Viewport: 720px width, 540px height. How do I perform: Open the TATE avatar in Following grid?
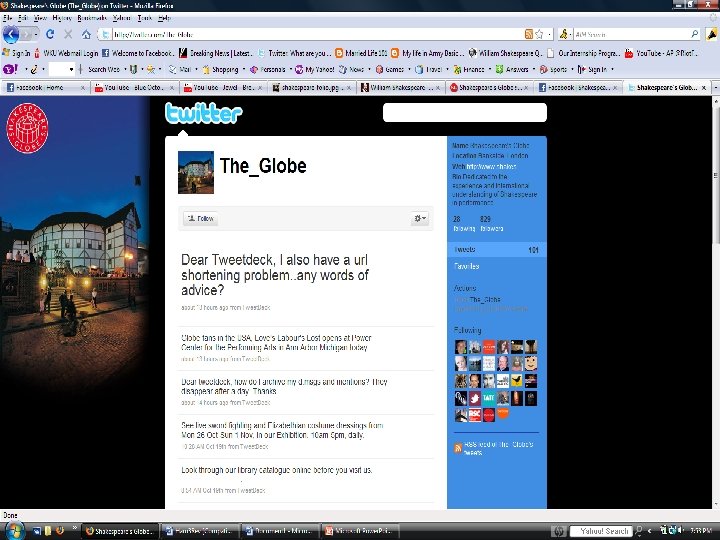[489, 398]
